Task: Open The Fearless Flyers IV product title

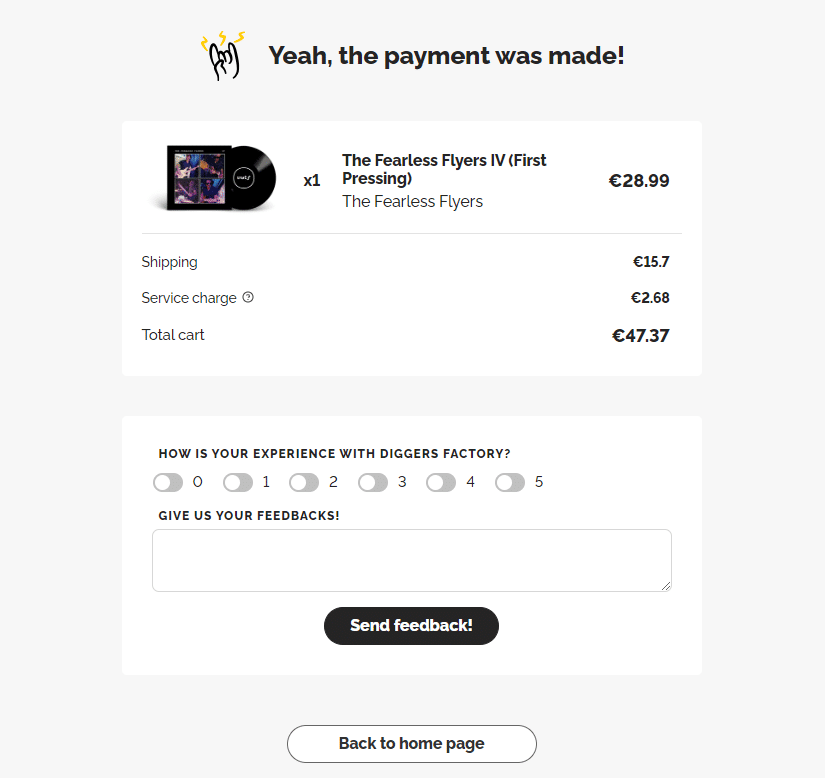Action: (x=444, y=169)
